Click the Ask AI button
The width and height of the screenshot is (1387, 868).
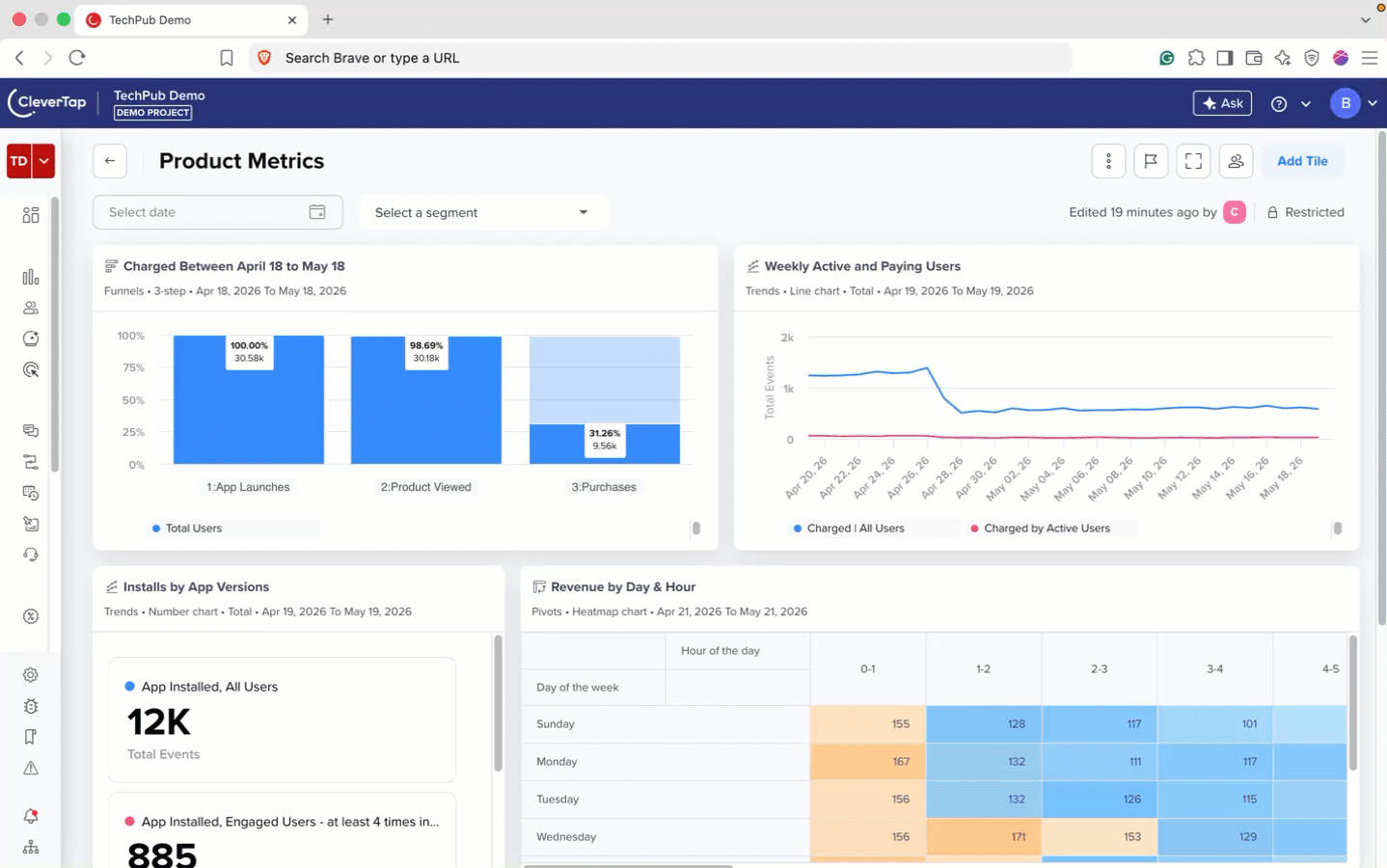(x=1222, y=104)
